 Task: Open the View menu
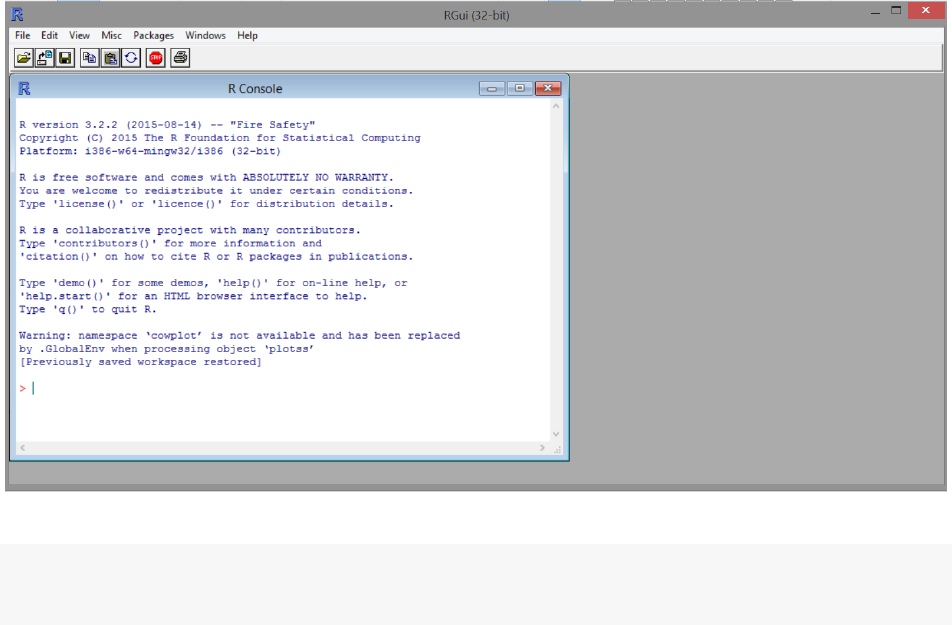point(79,35)
